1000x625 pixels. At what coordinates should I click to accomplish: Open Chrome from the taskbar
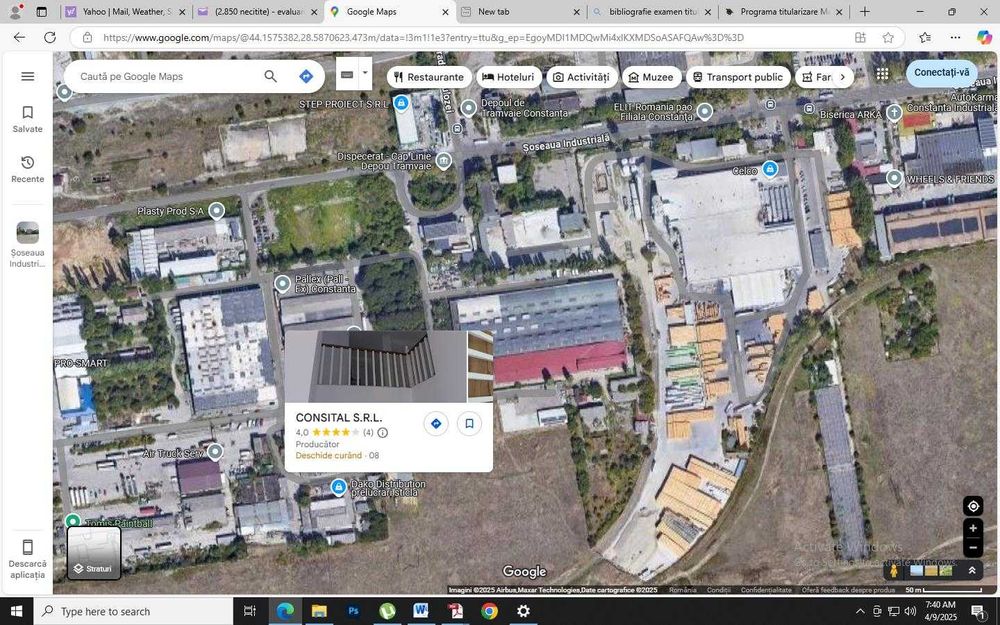pyautogui.click(x=489, y=611)
